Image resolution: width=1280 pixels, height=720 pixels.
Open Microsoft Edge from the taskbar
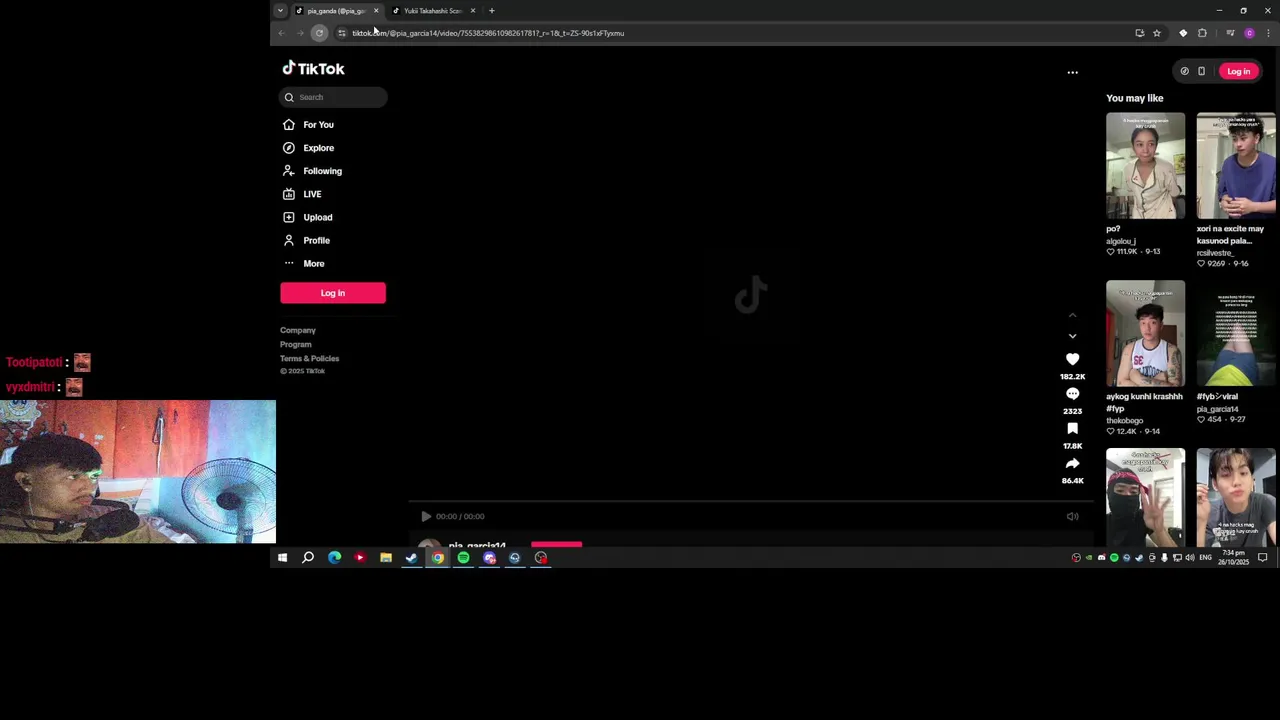[334, 558]
